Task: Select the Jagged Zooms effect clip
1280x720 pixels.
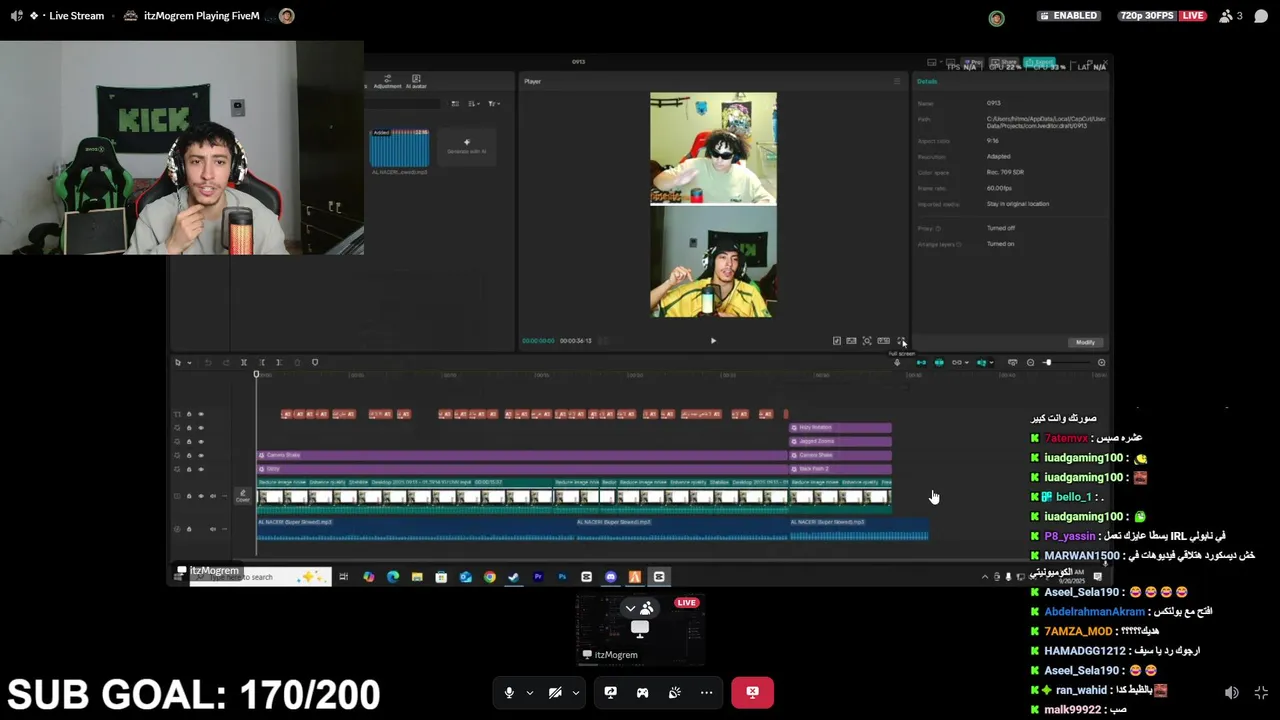Action: coord(840,441)
